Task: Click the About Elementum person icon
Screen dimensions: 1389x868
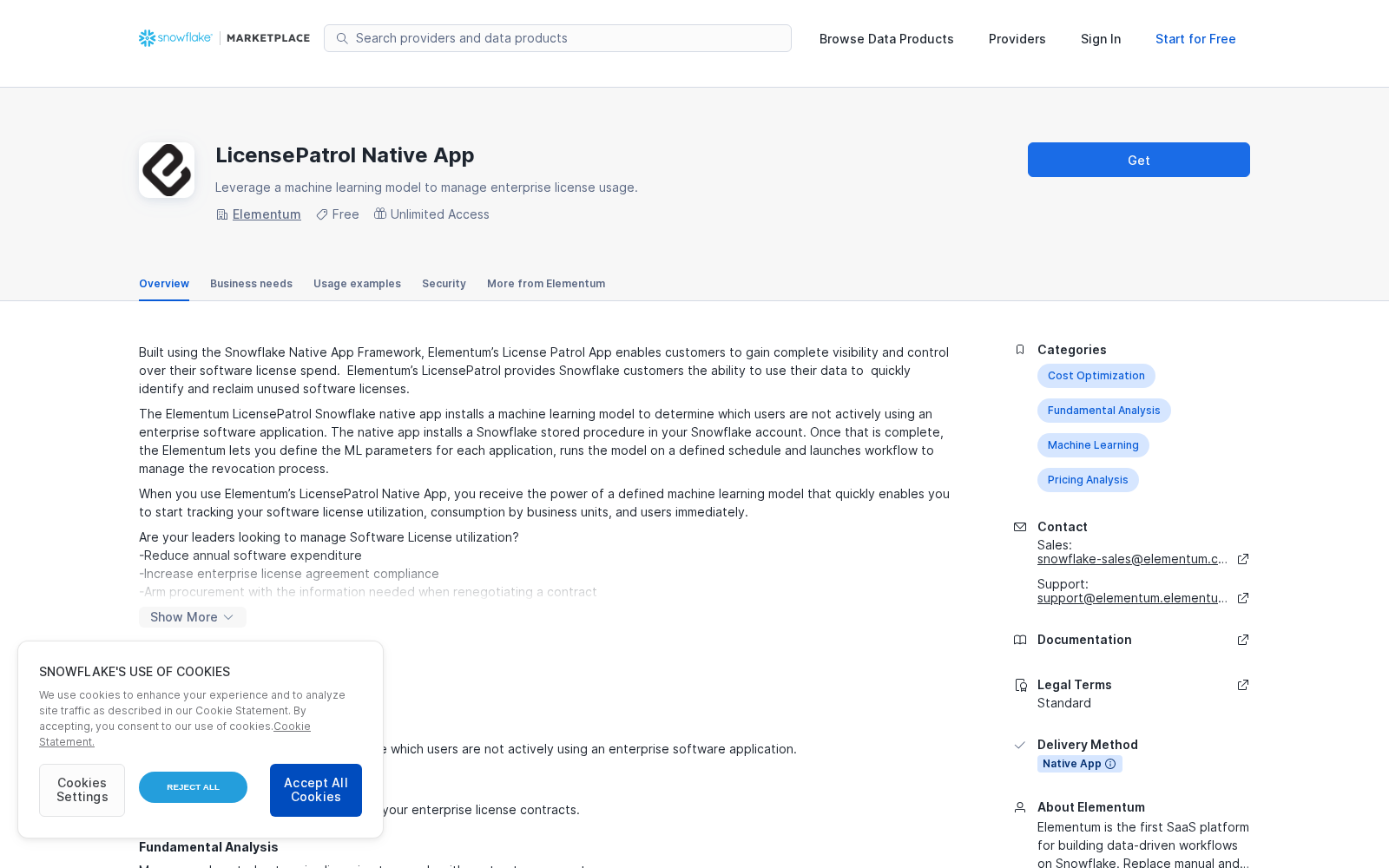Action: (x=1020, y=807)
